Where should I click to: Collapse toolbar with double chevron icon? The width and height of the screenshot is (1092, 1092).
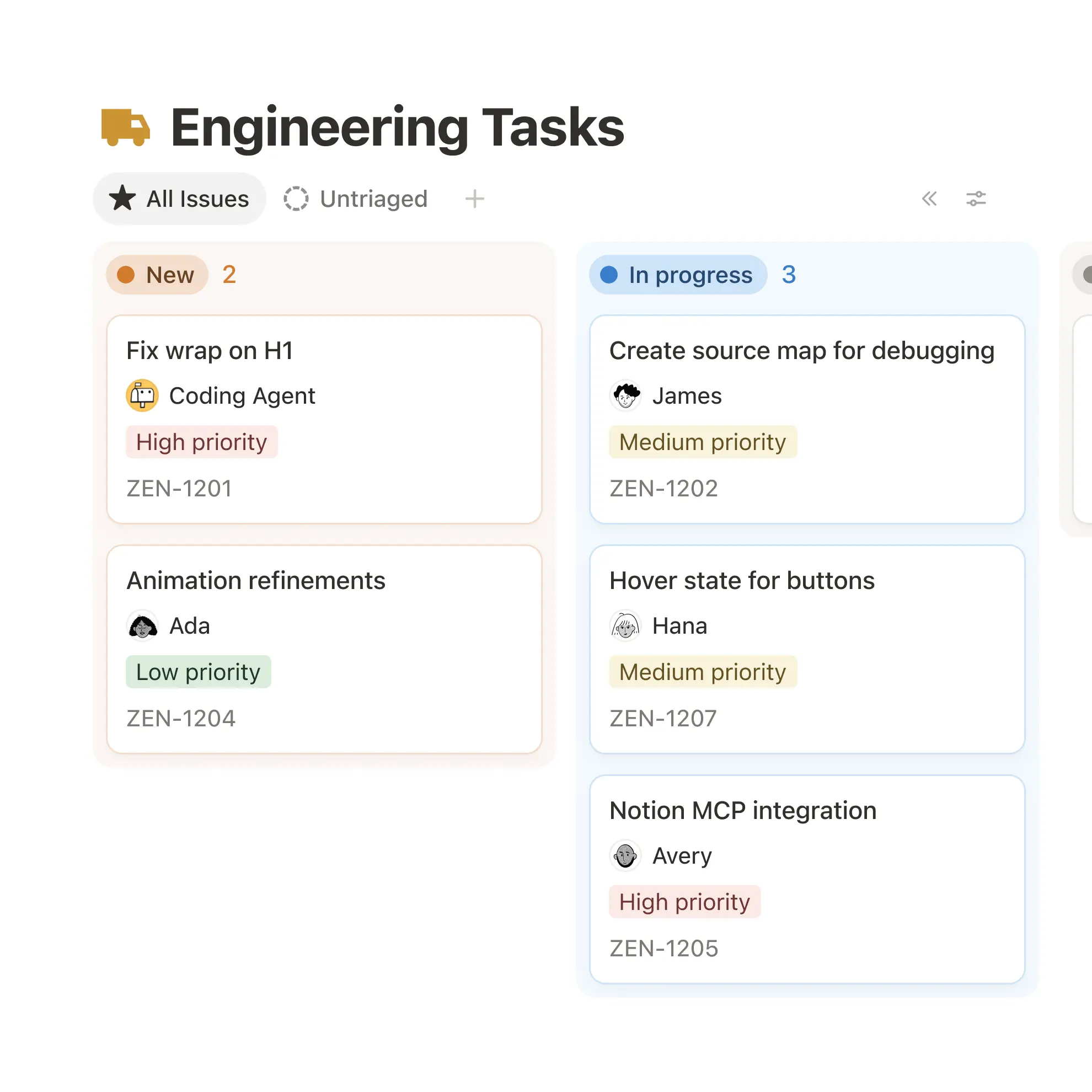(x=929, y=199)
